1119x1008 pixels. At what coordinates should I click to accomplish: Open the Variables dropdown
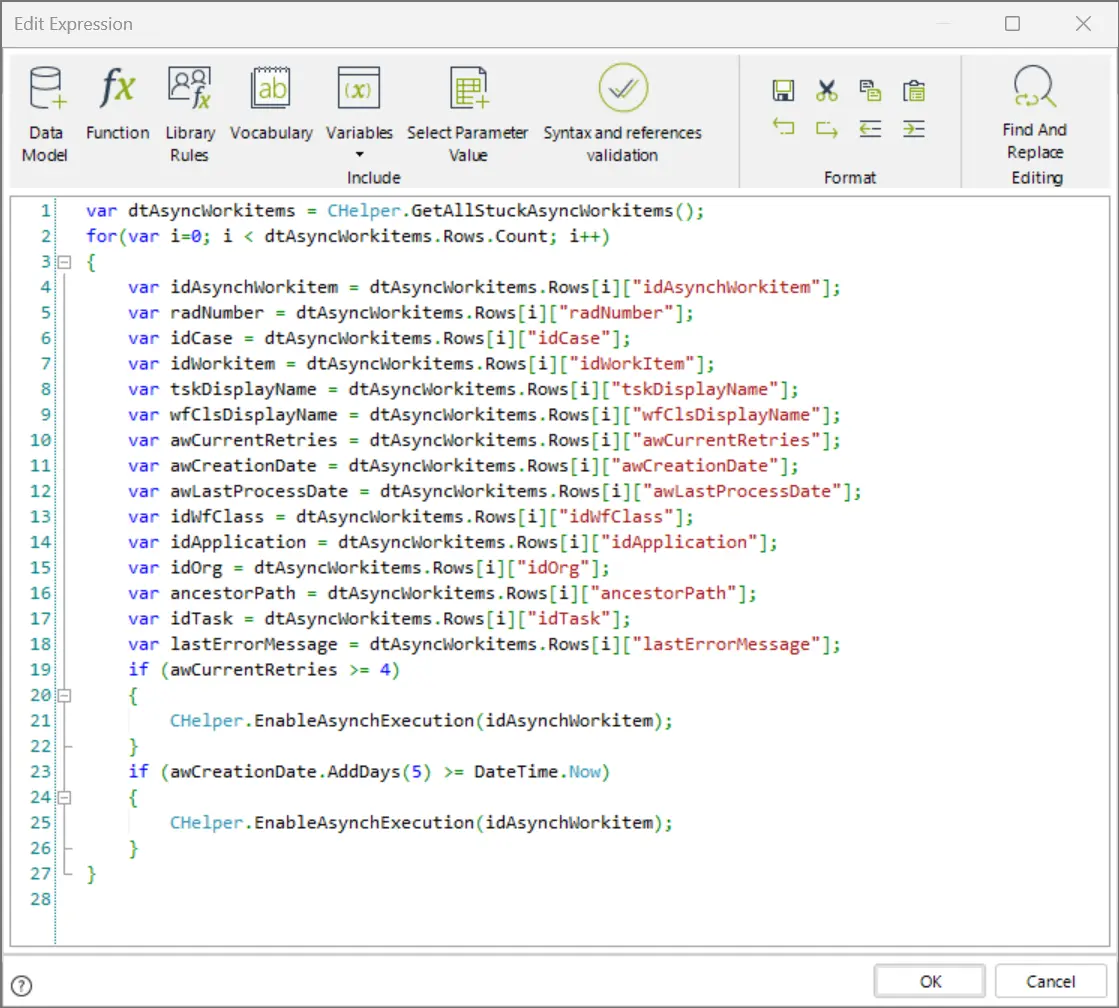(359, 114)
